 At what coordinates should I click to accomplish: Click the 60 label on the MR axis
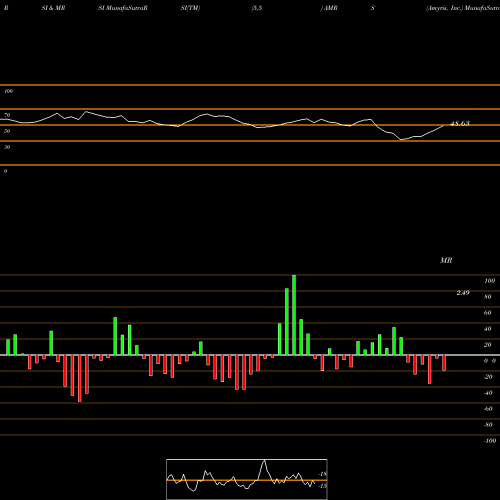[488, 313]
